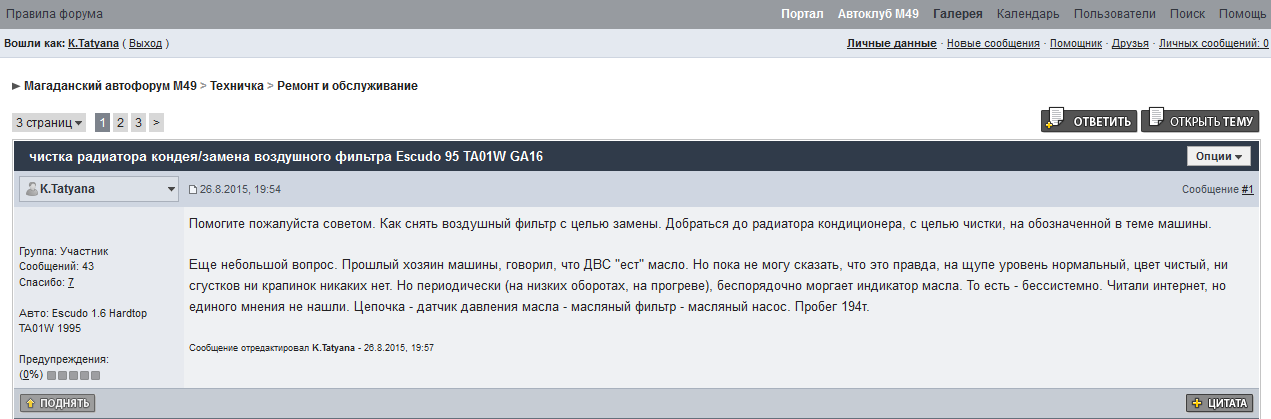1271x419 pixels.
Task: Click the Выход logout link
Action: click(x=146, y=44)
